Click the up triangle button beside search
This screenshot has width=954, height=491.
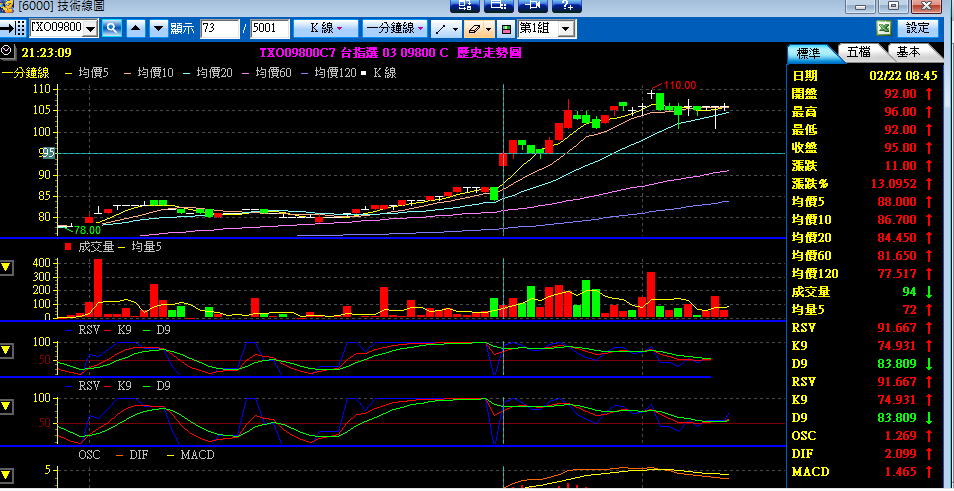[x=137, y=28]
